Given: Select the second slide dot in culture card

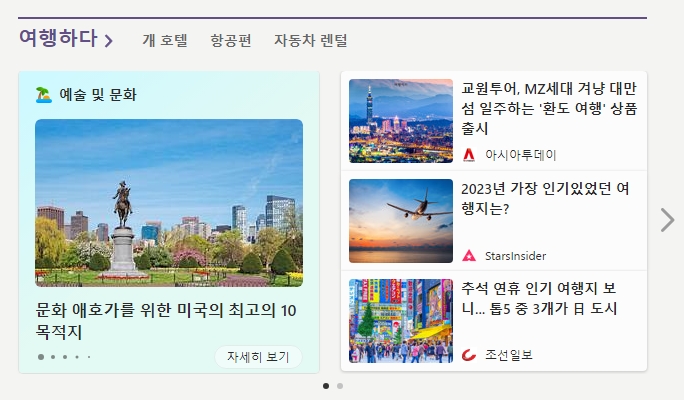Looking at the screenshot, I should (x=53, y=357).
